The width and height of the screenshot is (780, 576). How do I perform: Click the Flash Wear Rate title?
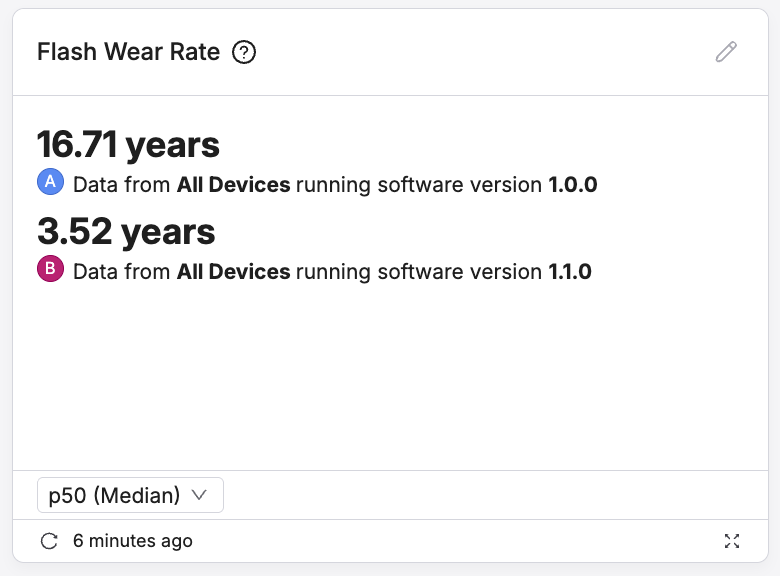click(x=128, y=52)
